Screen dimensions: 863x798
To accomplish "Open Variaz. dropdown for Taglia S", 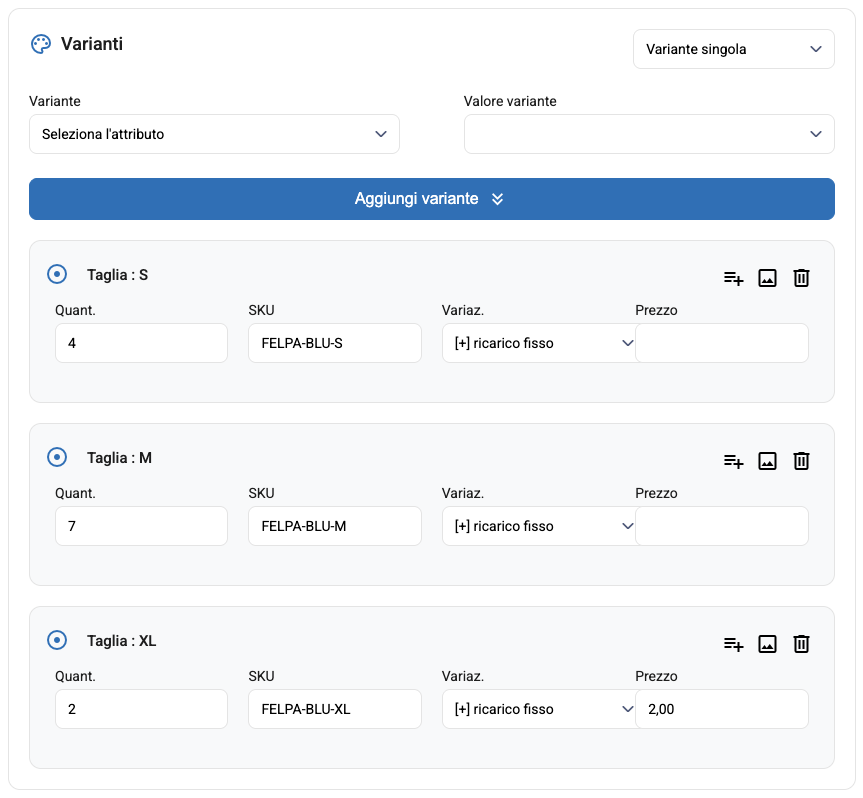I will 539,343.
